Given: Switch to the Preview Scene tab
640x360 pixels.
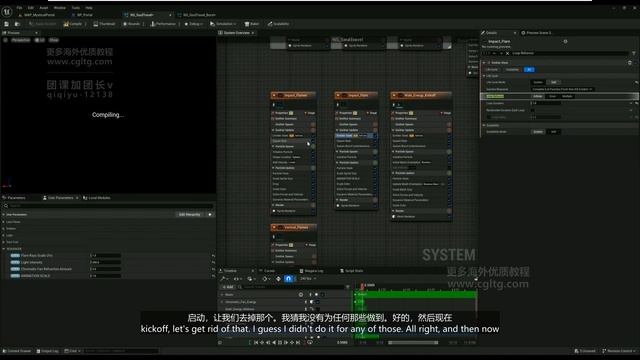Looking at the screenshot, I should coord(536,33).
